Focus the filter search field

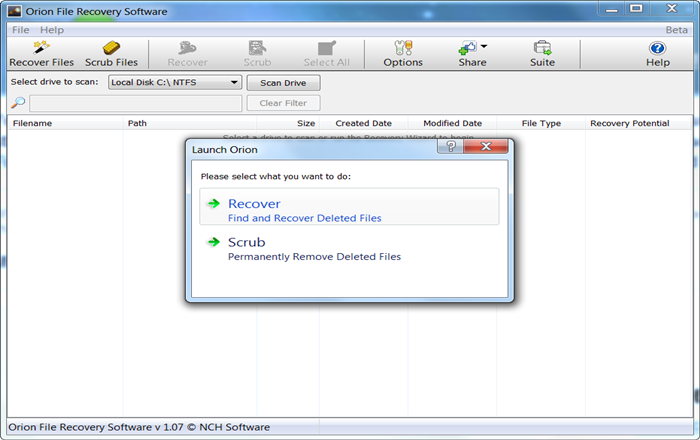[136, 103]
